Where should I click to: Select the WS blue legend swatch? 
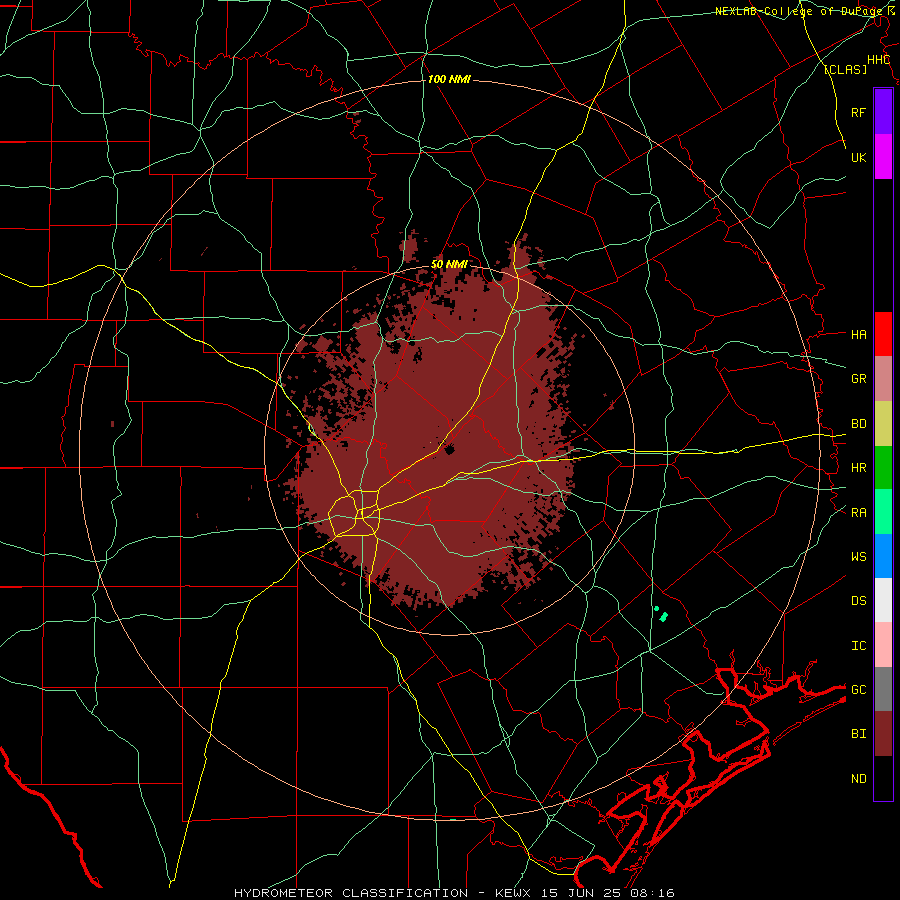pos(883,556)
